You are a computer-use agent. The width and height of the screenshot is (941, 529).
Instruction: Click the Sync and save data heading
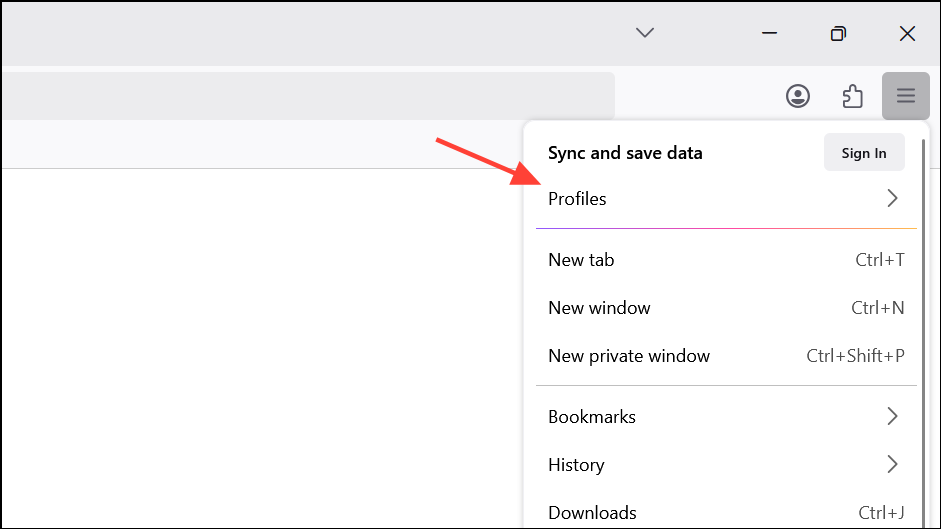click(625, 153)
